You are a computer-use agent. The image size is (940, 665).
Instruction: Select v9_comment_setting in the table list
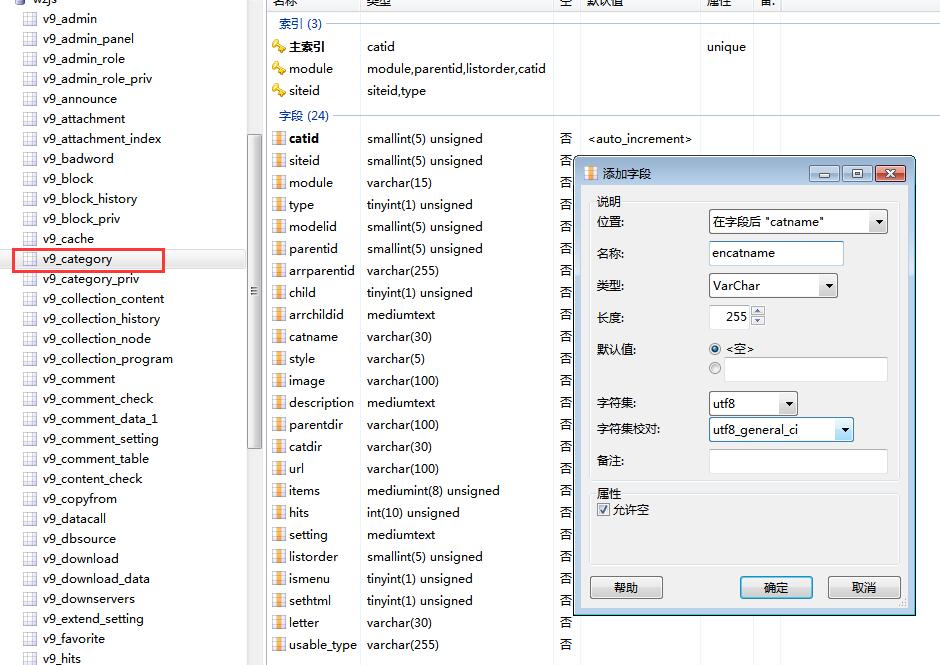100,439
